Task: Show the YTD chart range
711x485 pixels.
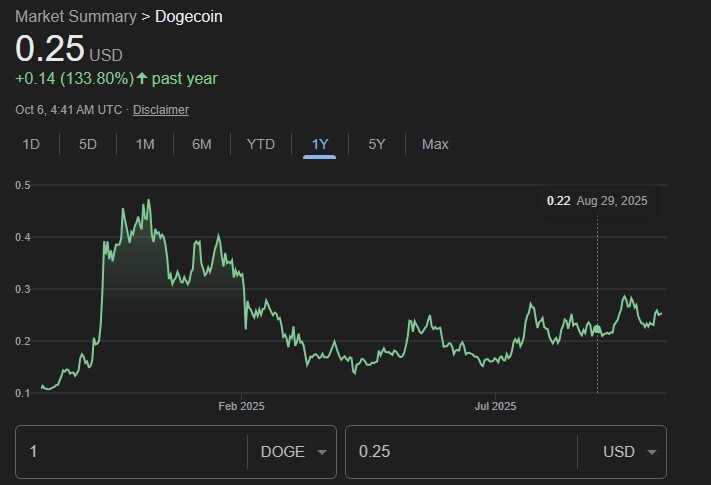Action: coord(261,144)
